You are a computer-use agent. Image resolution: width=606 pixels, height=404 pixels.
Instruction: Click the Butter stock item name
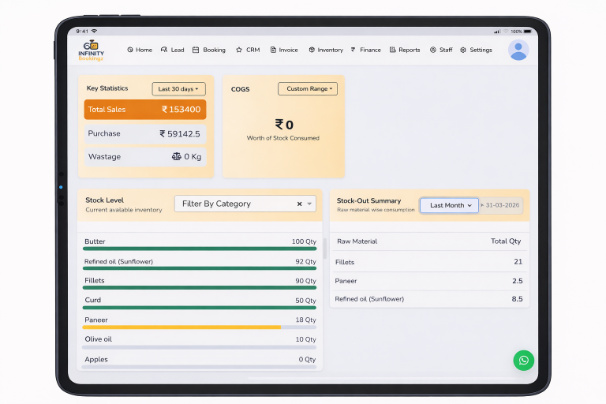click(95, 241)
